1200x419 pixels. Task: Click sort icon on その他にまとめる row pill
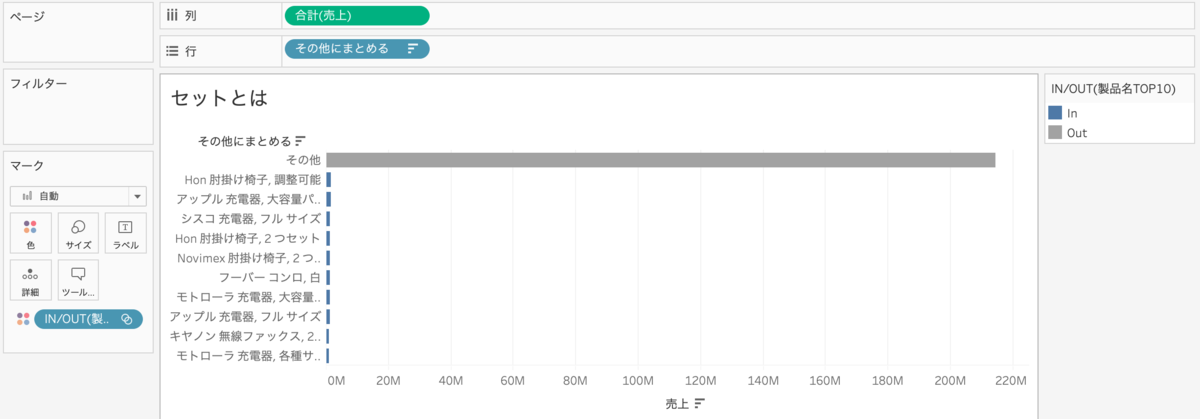pos(412,49)
